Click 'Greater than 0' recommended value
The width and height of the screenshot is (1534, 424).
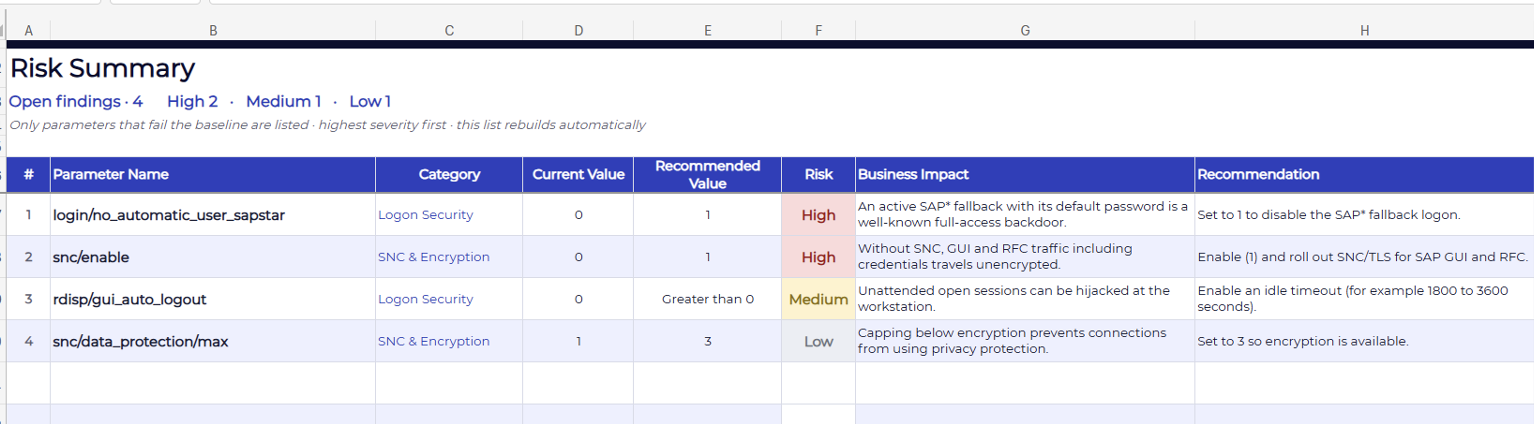[707, 299]
